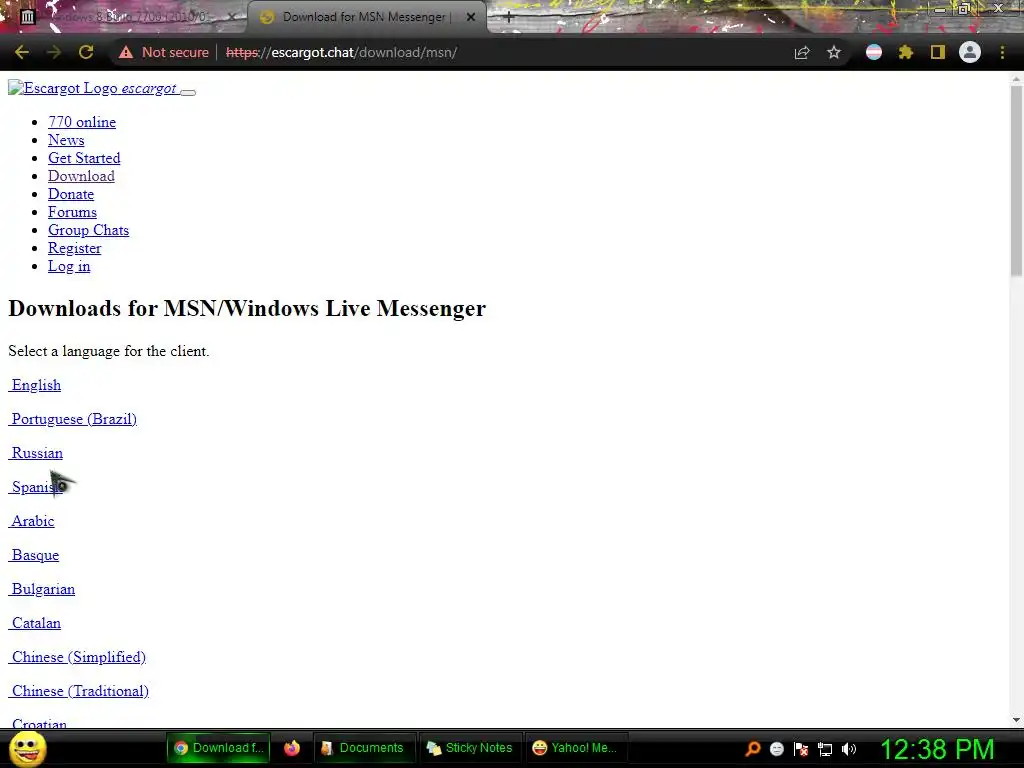
Task: Click the scrollbar up arrow
Action: [1016, 79]
